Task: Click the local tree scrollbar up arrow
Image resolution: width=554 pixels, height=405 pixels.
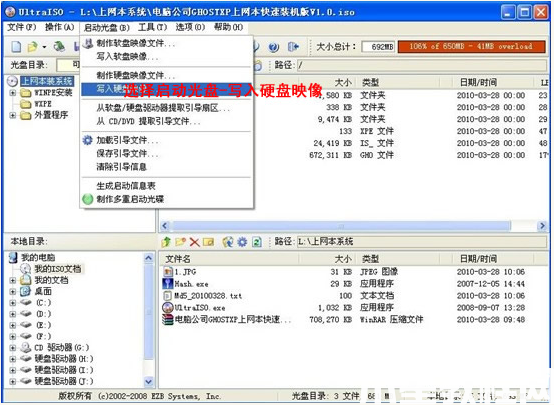Action: click(149, 258)
